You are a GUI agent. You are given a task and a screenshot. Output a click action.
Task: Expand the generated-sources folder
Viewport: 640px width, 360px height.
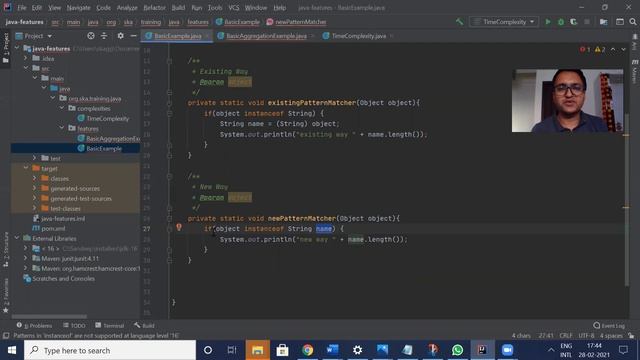click(x=35, y=188)
